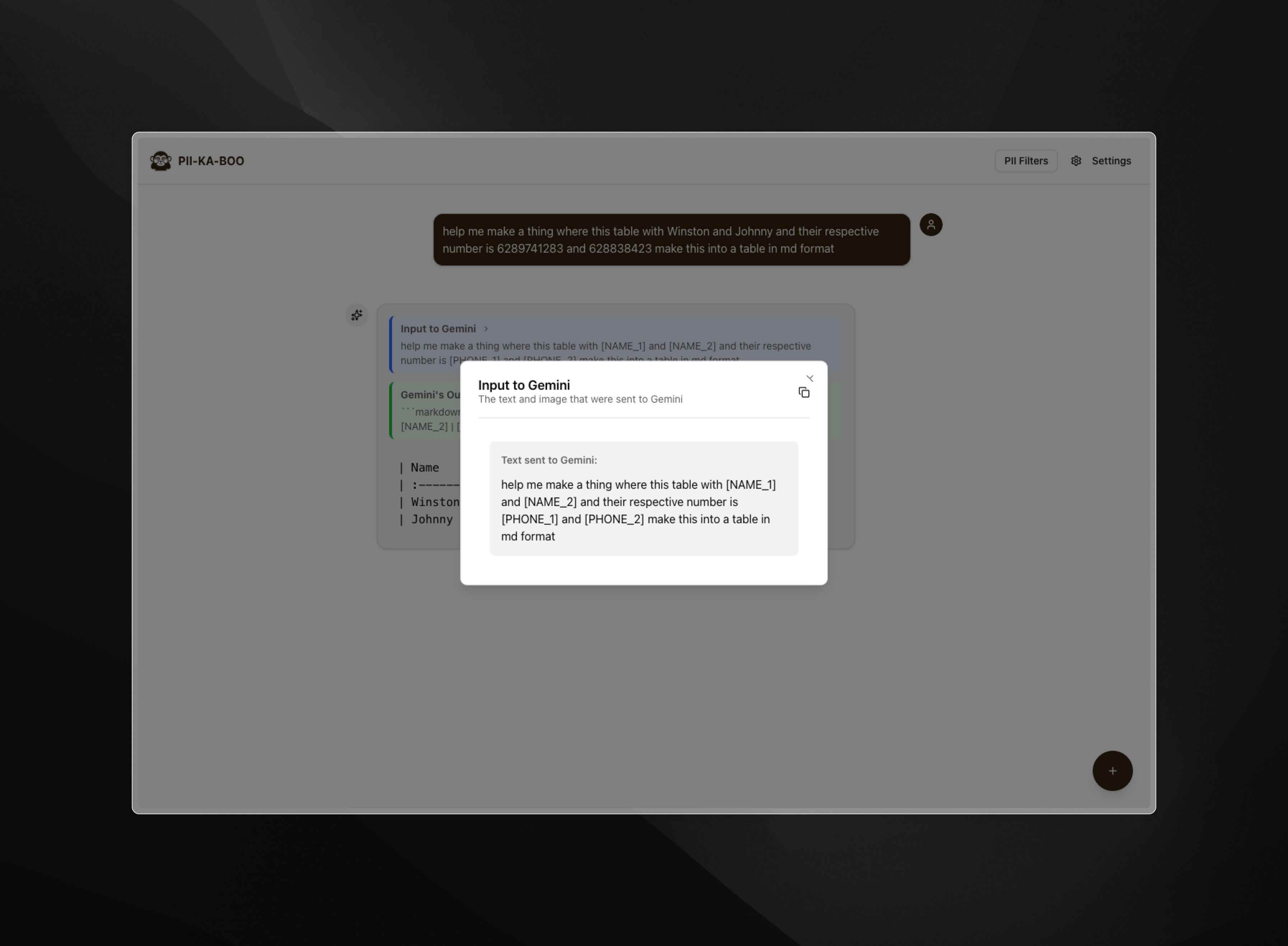The image size is (1288, 946).
Task: Click the redacted text sent to Gemini
Action: click(x=638, y=510)
